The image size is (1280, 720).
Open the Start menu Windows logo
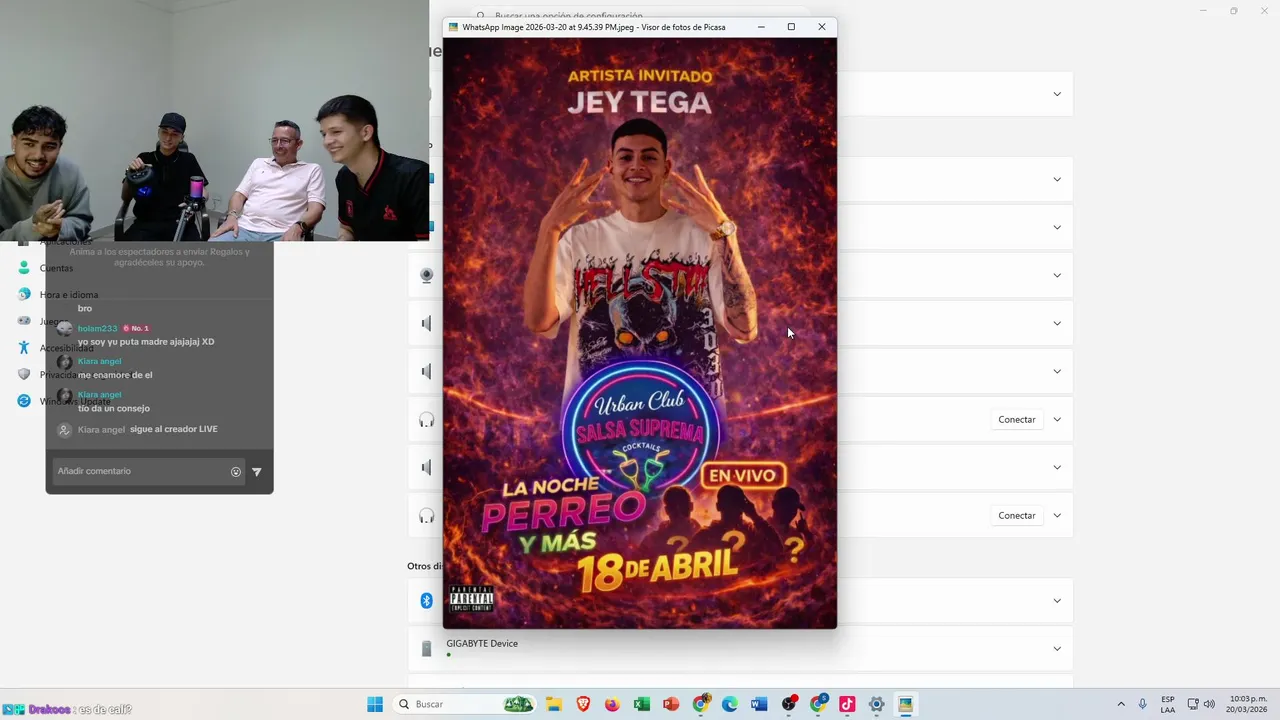375,704
